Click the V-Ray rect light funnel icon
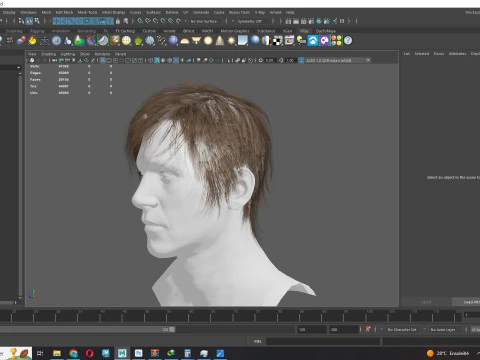 pyautogui.click(x=196, y=41)
